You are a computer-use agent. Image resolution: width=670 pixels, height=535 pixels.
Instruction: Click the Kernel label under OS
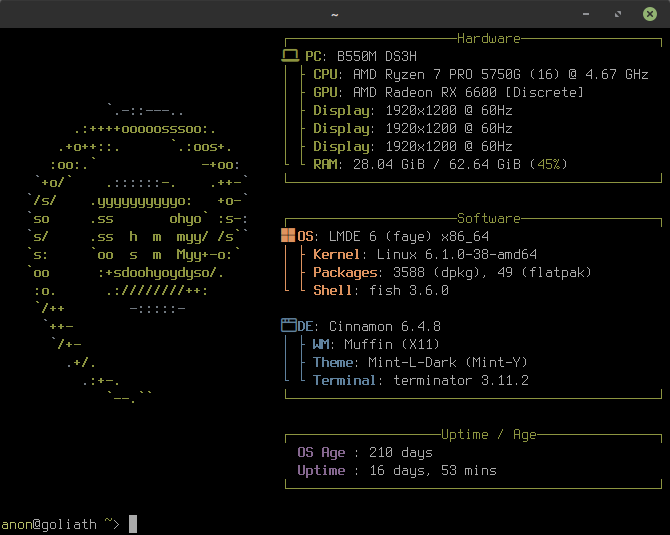click(x=333, y=254)
